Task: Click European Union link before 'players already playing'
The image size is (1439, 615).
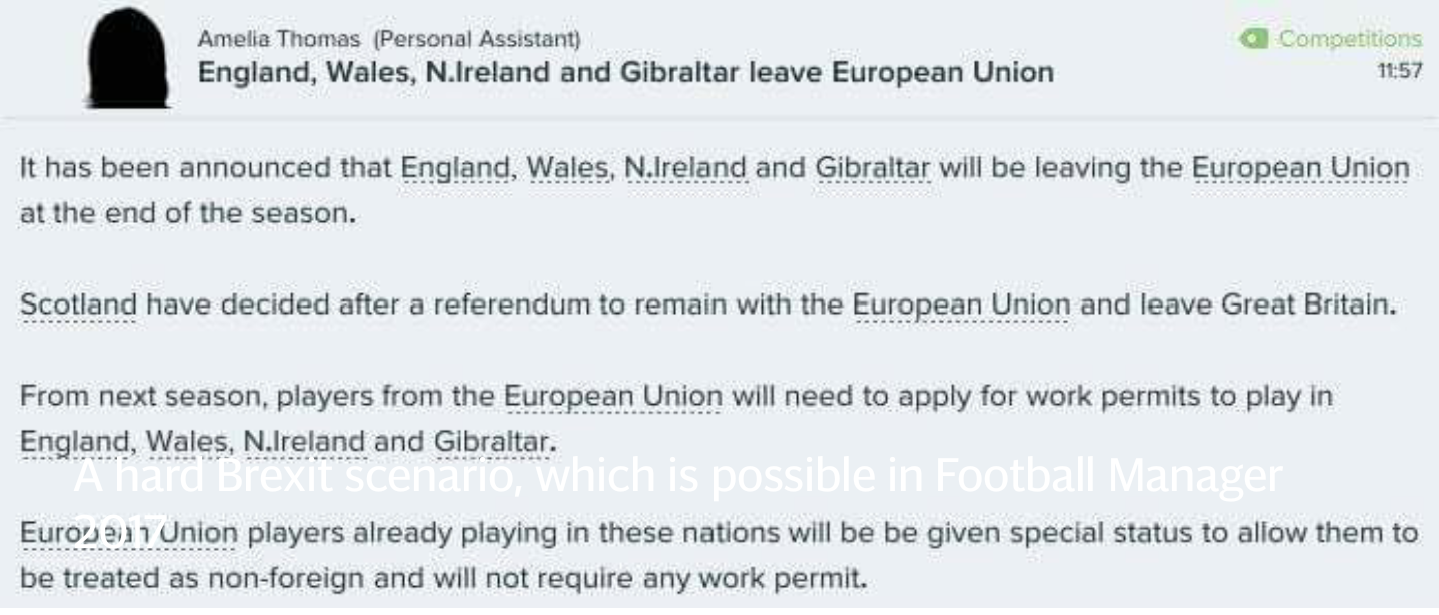Action: click(x=128, y=532)
